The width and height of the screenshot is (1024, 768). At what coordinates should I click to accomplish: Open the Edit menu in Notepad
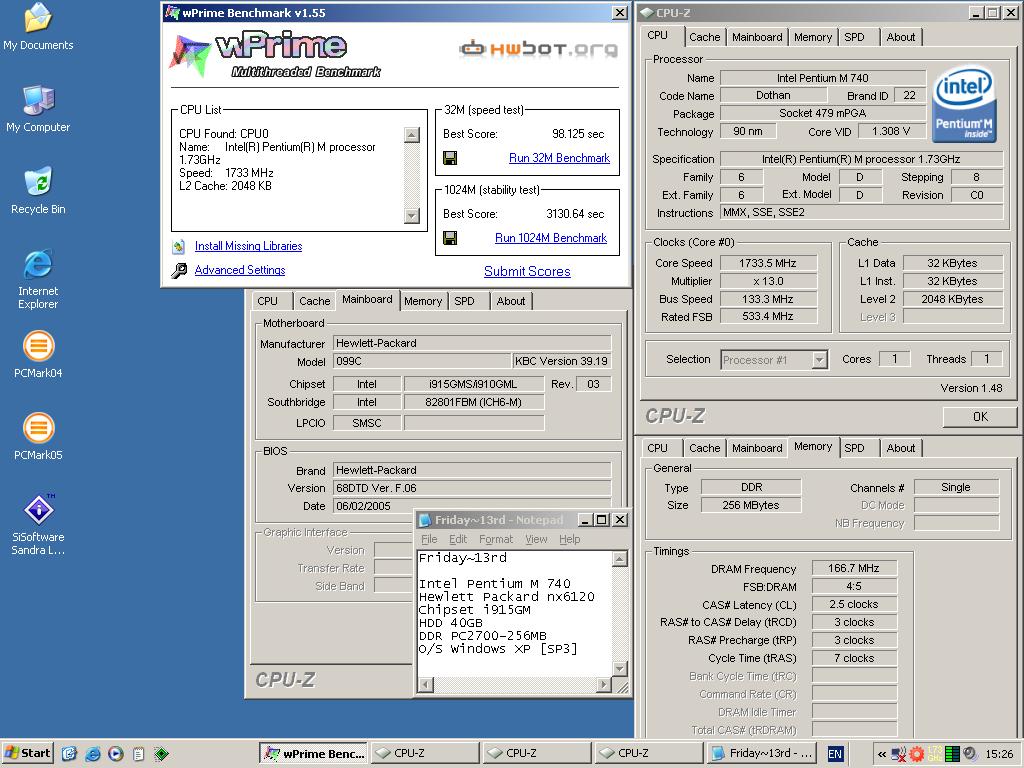pyautogui.click(x=458, y=539)
